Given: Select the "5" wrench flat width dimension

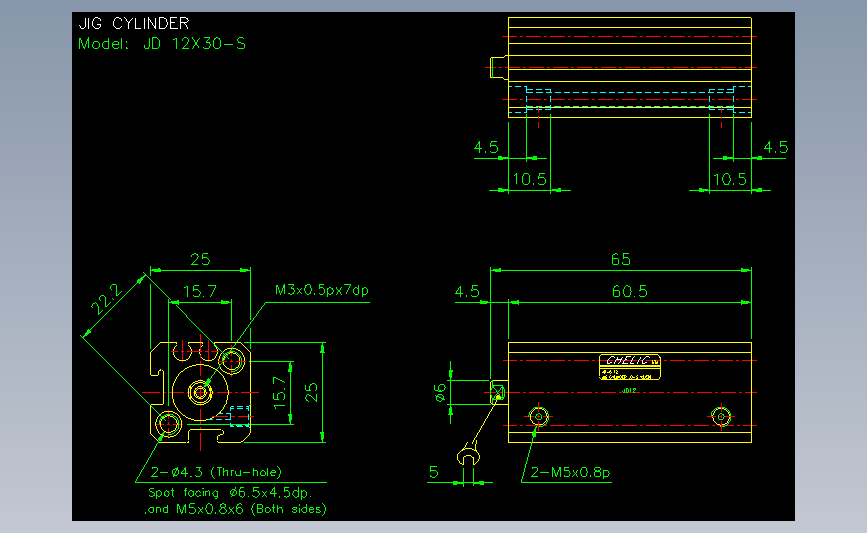Looking at the screenshot, I should [434, 472].
